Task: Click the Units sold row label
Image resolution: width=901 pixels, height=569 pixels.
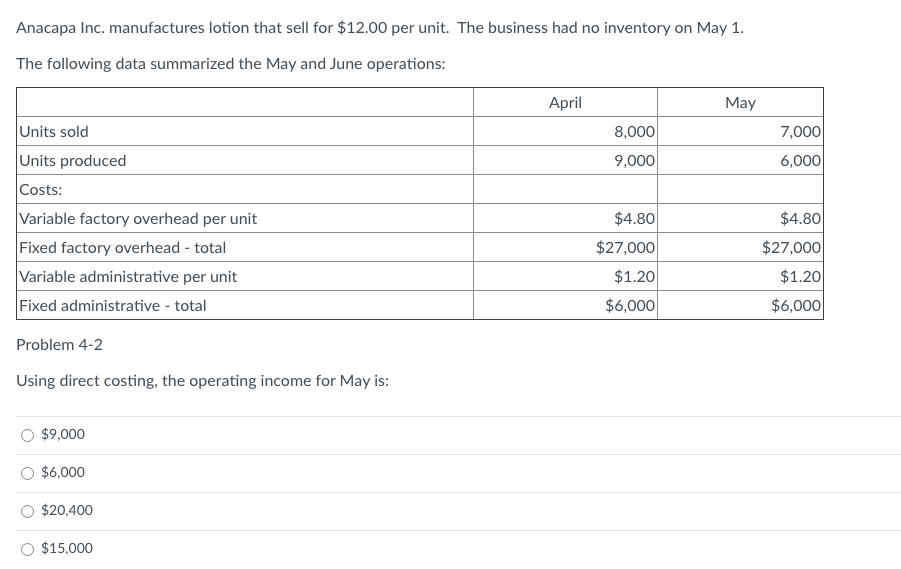Action: pyautogui.click(x=54, y=132)
